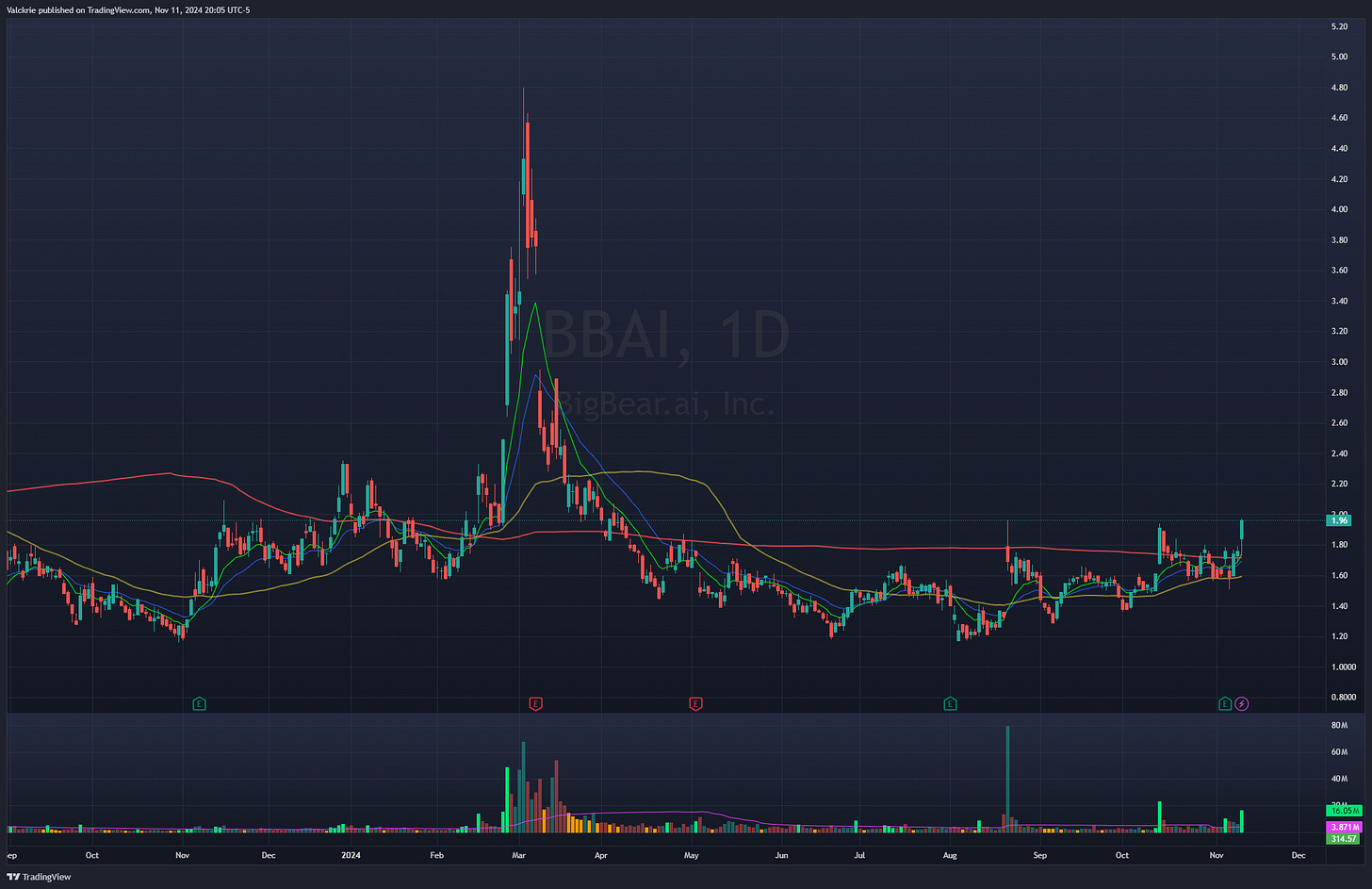Click the green earnings marker beside the lightning icon
The image size is (1372, 889).
[1225, 703]
